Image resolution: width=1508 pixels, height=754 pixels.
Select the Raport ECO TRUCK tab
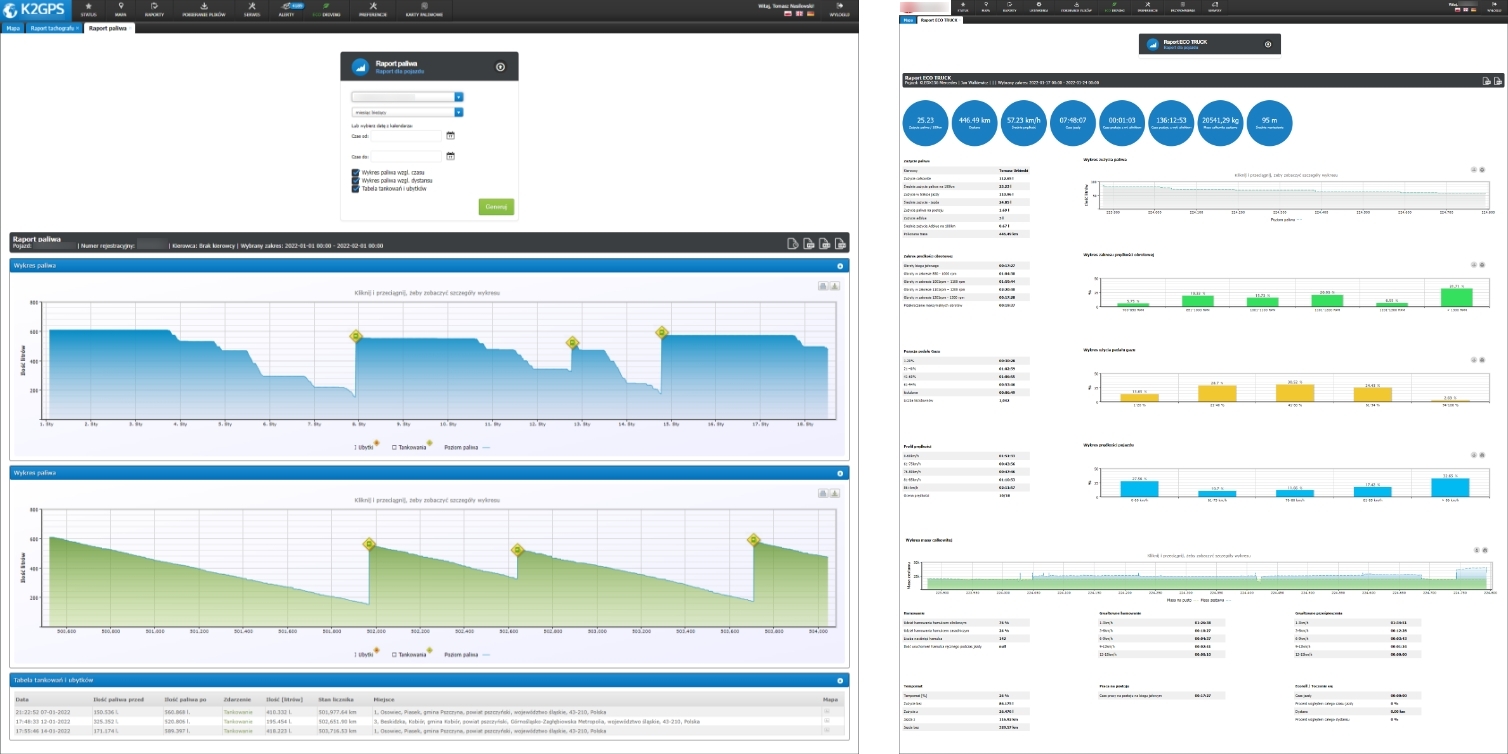tap(940, 20)
